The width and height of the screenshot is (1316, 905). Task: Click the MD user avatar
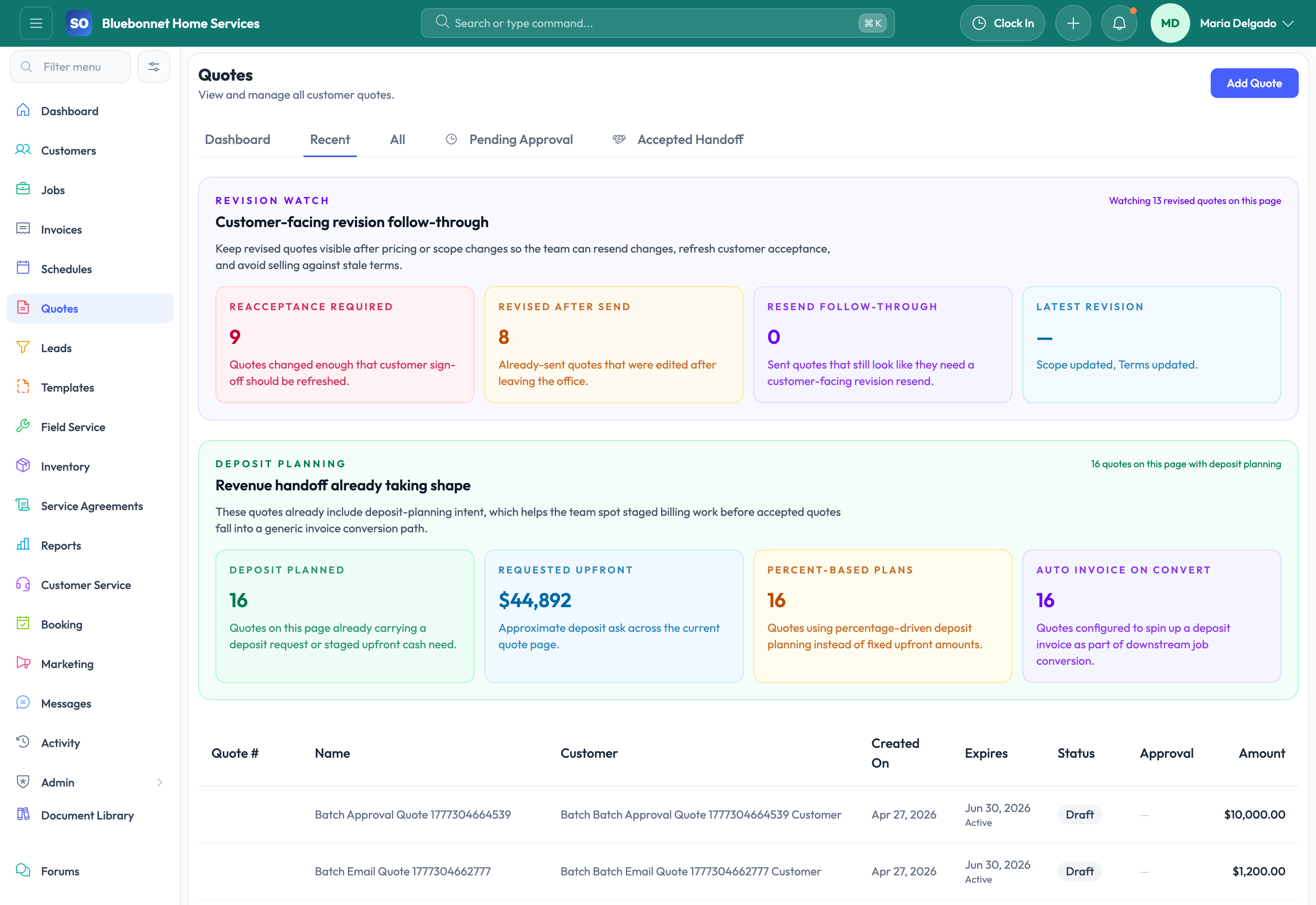click(x=1170, y=23)
